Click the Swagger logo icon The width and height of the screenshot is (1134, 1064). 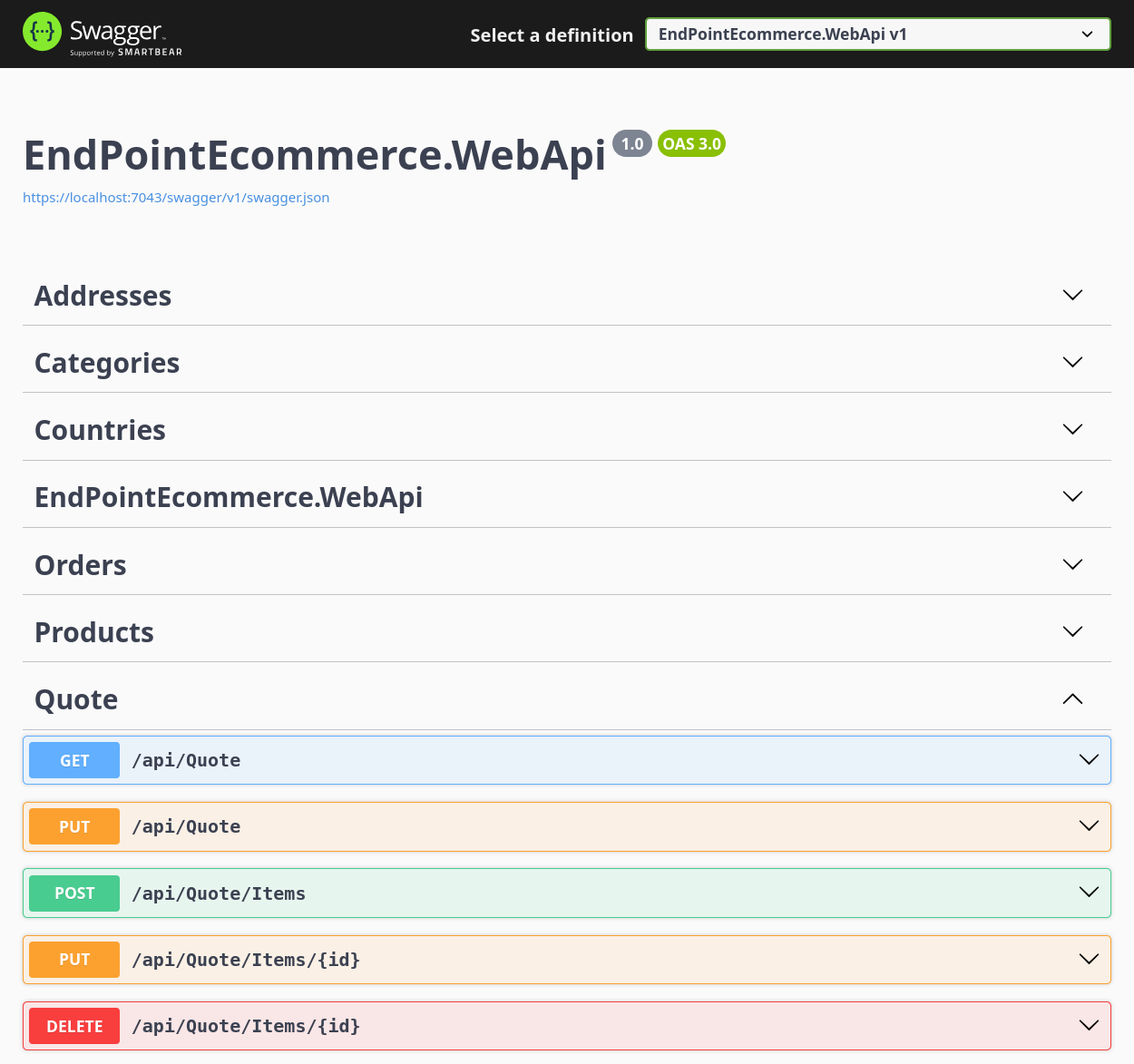click(42, 32)
